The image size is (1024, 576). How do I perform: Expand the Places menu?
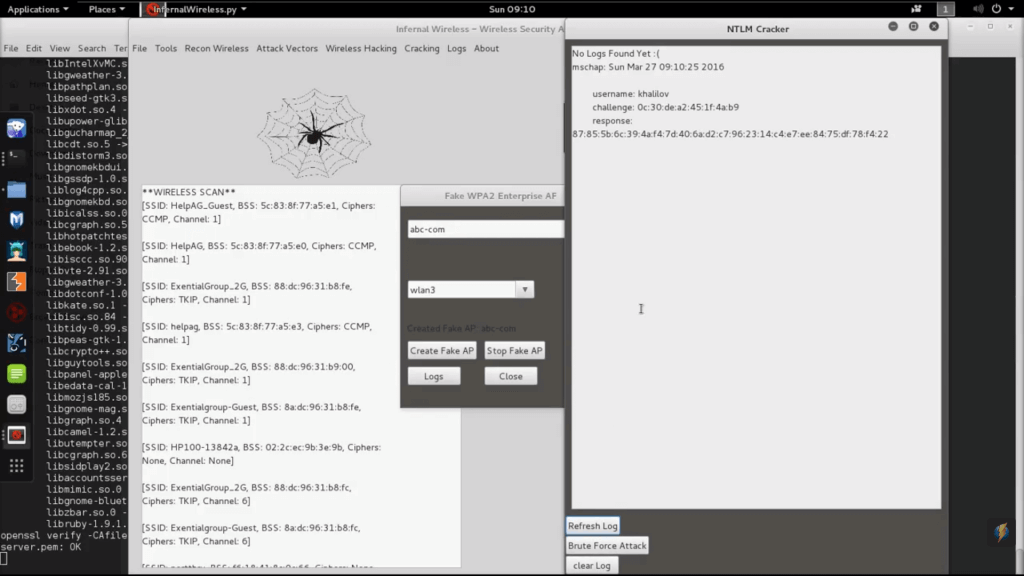tap(106, 9)
